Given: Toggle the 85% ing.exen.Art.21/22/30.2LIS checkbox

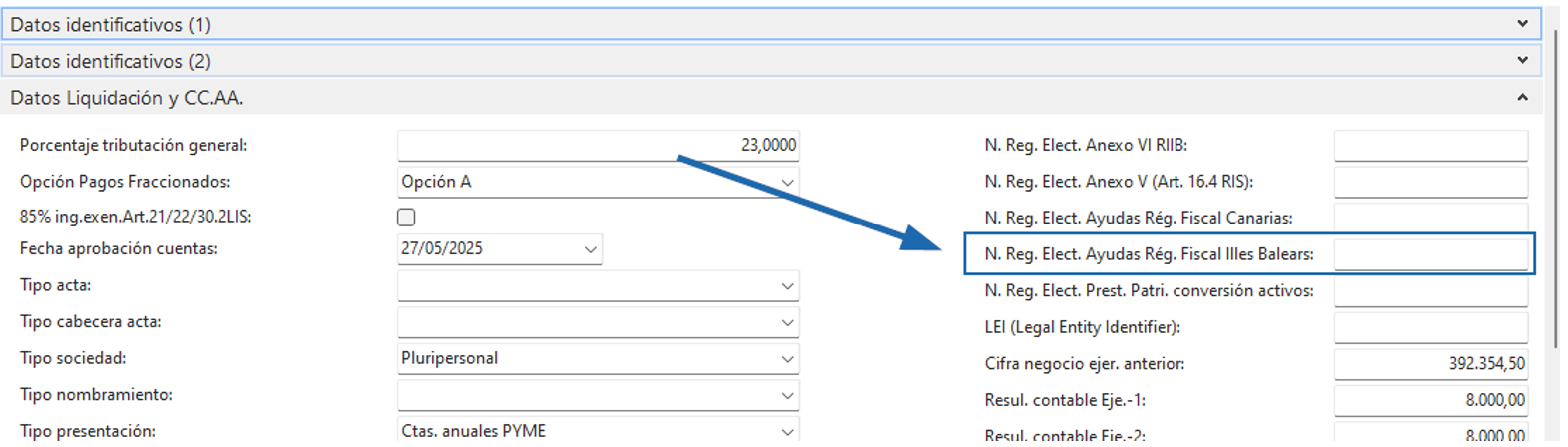Looking at the screenshot, I should point(406,218).
